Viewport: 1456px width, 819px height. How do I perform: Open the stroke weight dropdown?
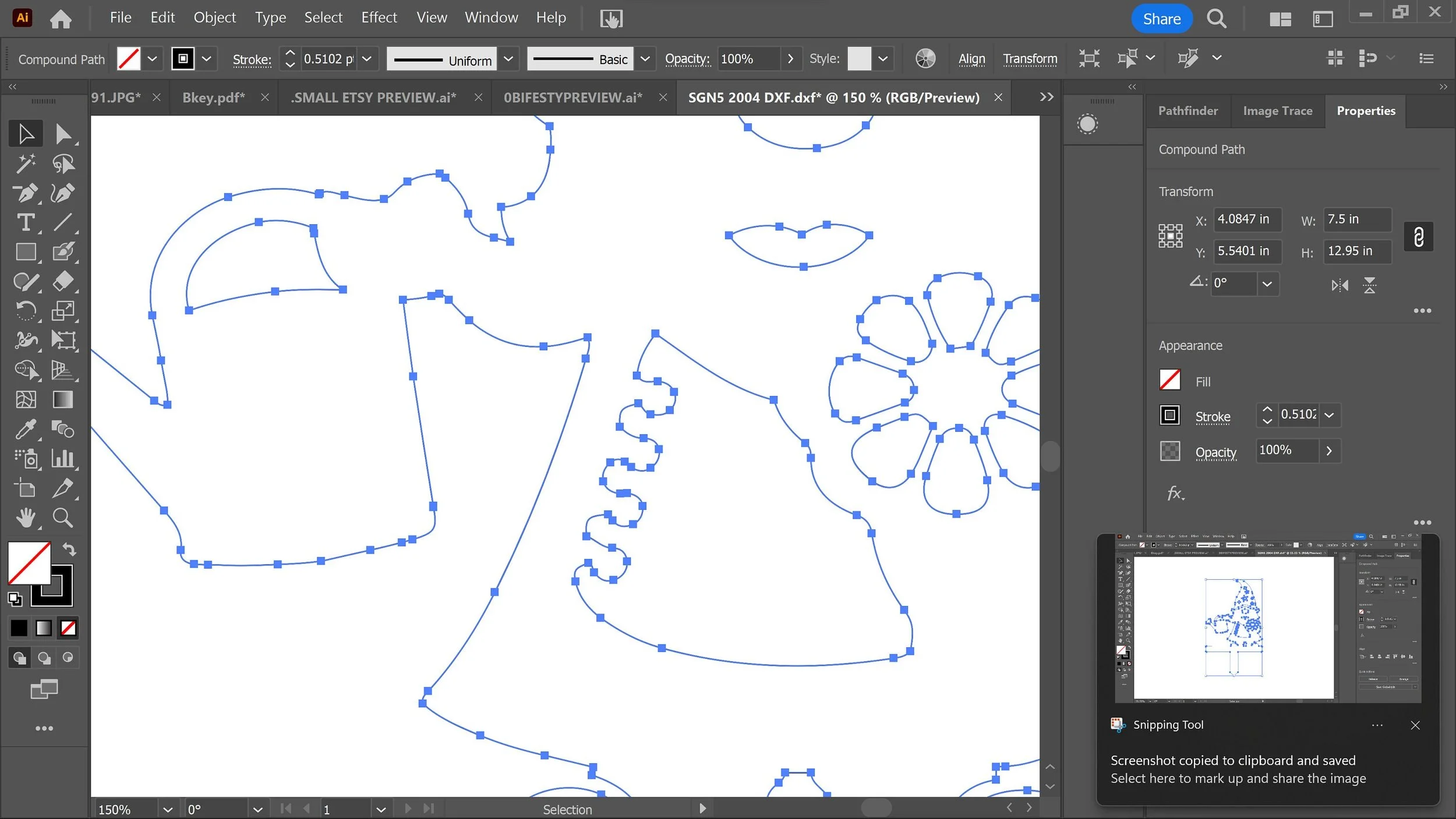[367, 59]
